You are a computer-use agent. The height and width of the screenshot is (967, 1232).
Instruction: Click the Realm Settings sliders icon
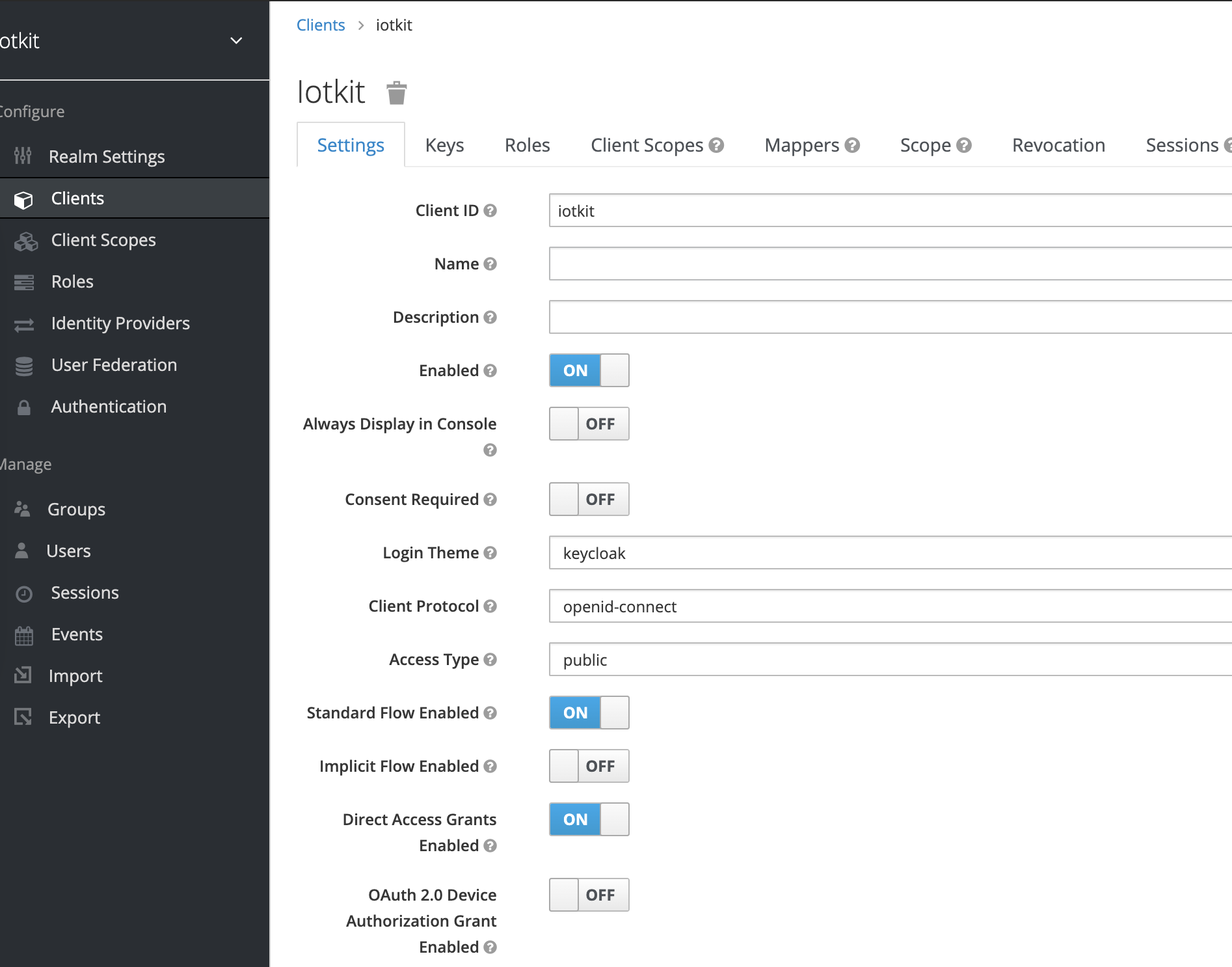(23, 156)
